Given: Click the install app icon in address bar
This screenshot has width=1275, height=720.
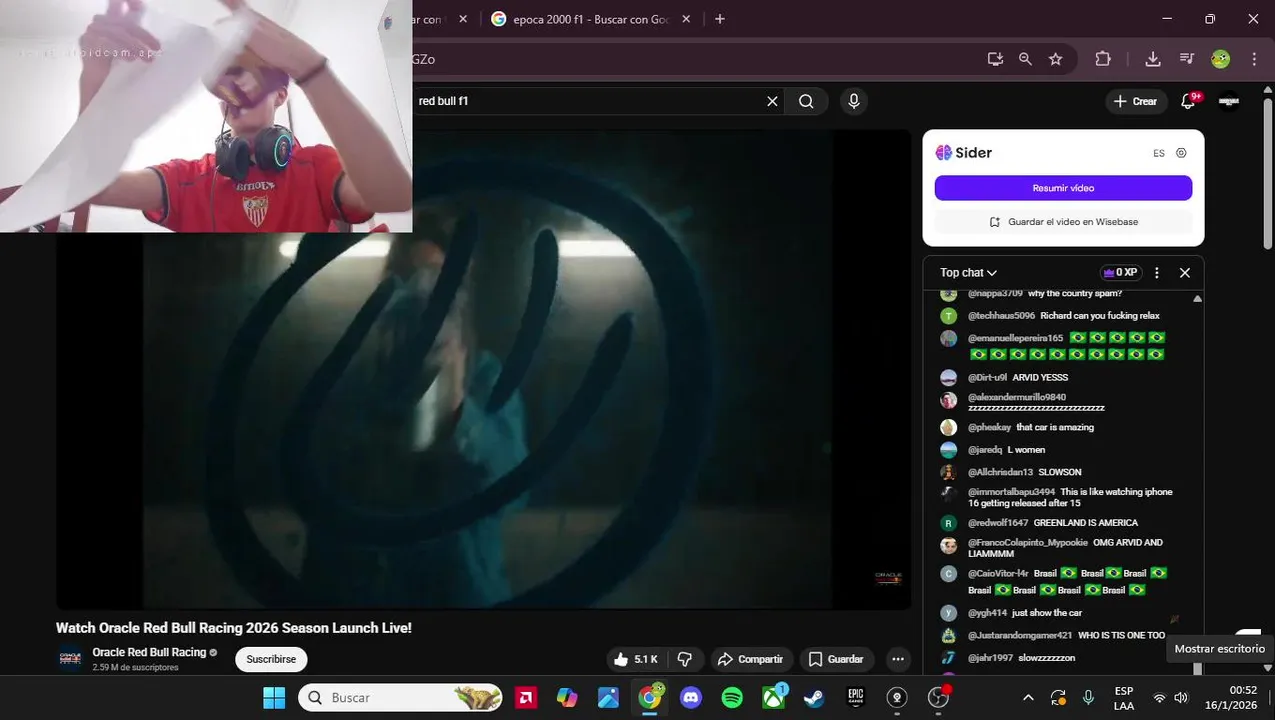Looking at the screenshot, I should tap(995, 59).
